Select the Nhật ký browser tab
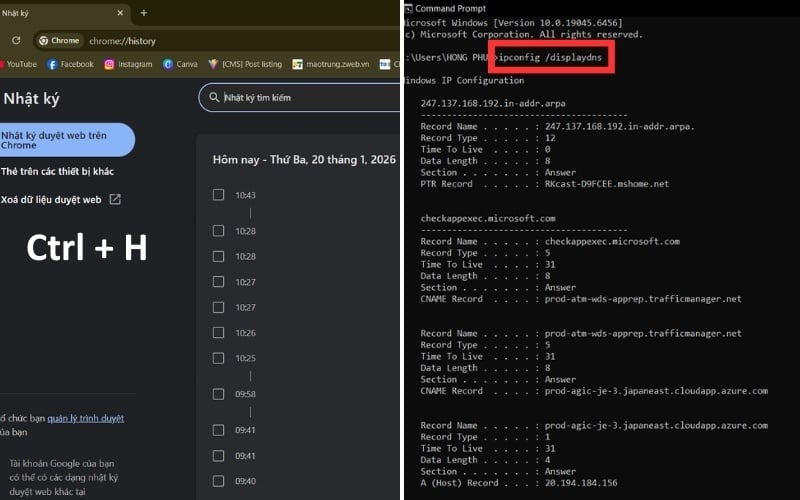Viewport: 800px width, 500px height. point(64,13)
